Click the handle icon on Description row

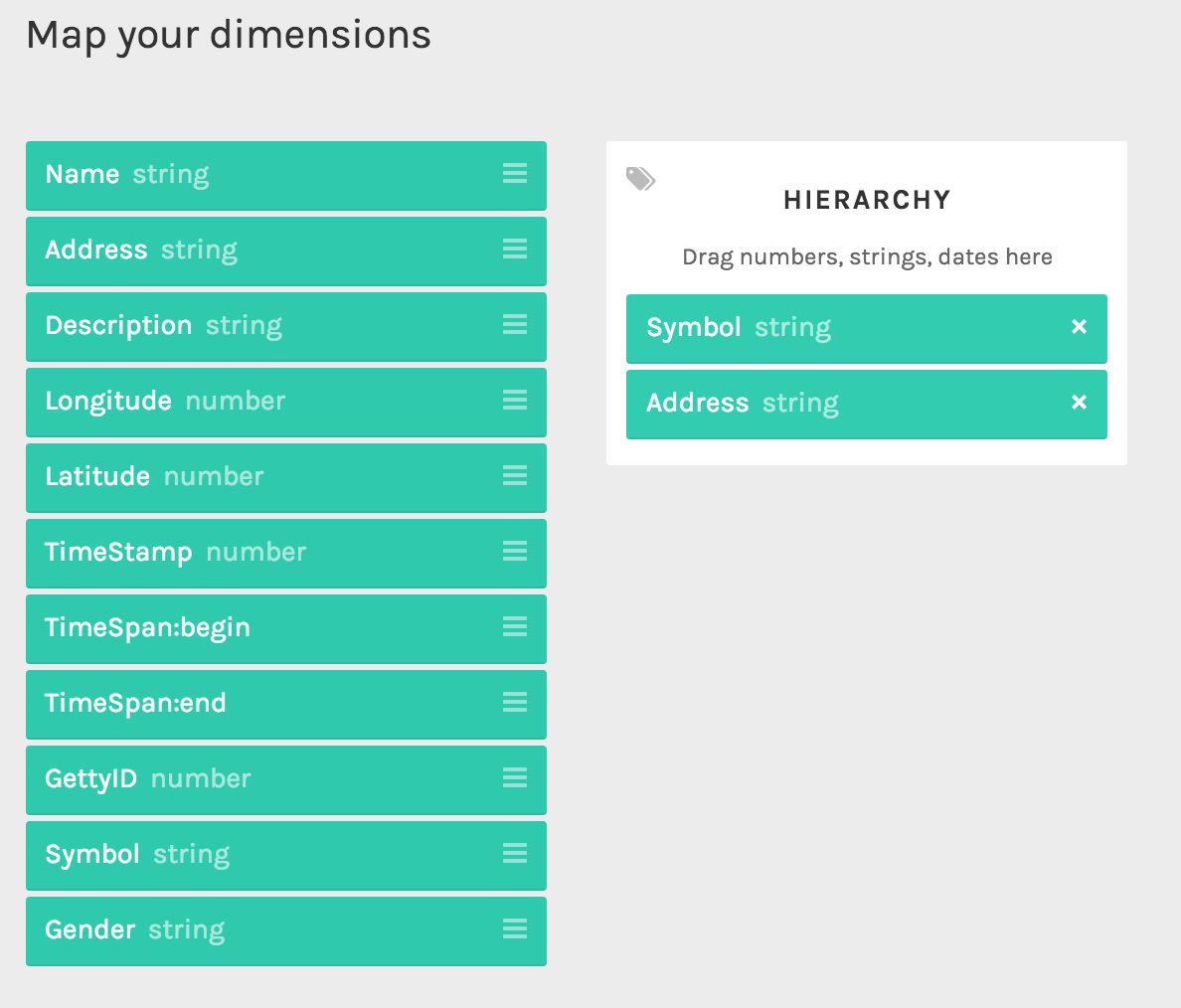point(514,325)
